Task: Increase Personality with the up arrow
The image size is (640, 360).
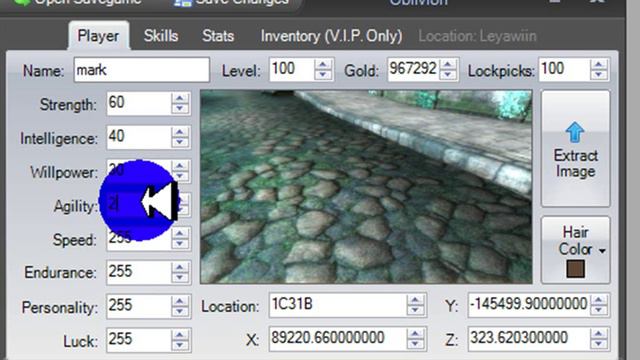Action: tap(180, 301)
